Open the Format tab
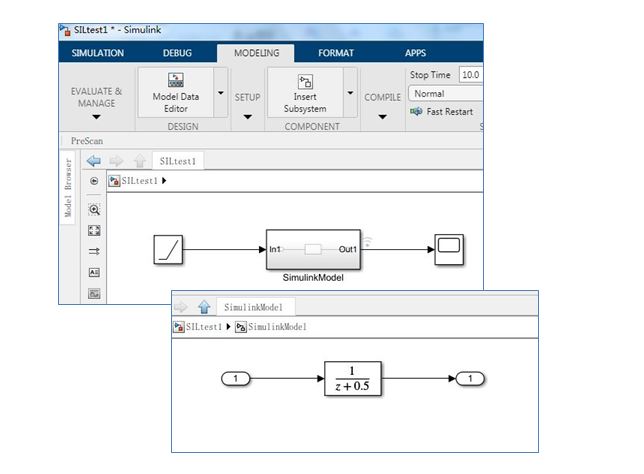This screenshot has width=644, height=474. click(336, 53)
